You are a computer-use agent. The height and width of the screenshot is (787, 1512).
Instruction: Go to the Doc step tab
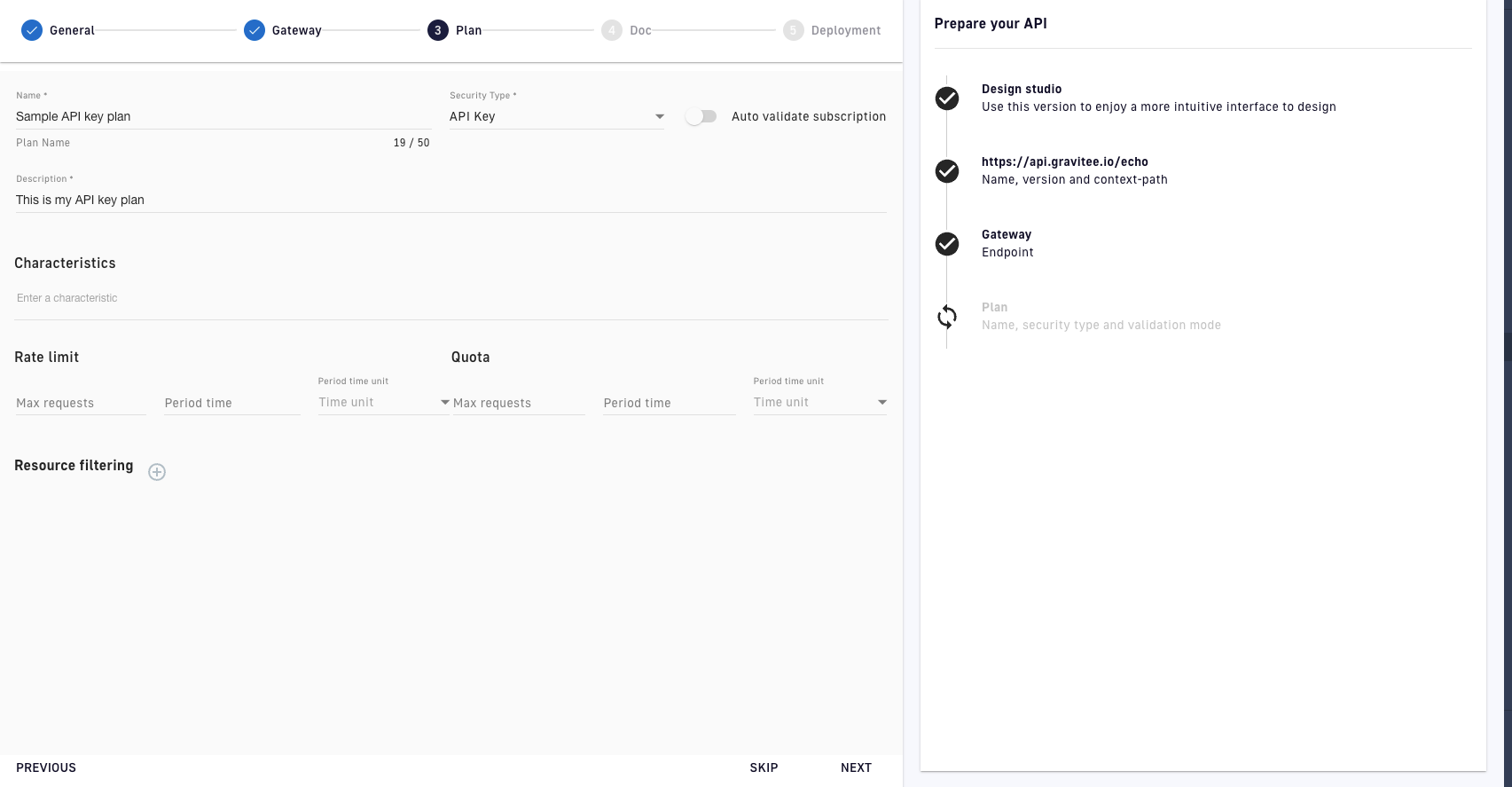click(627, 30)
